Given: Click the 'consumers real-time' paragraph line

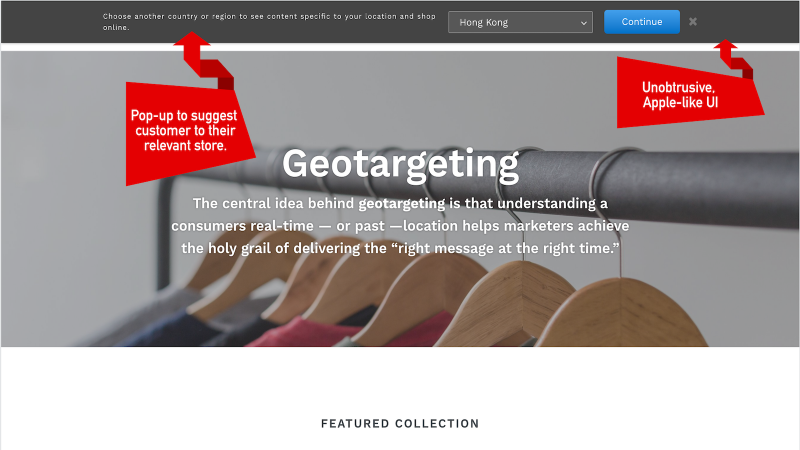Looking at the screenshot, I should click(400, 226).
